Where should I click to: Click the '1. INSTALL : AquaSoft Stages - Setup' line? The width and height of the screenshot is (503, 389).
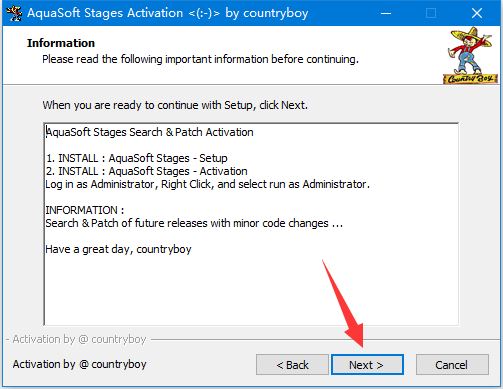[x=137, y=158]
